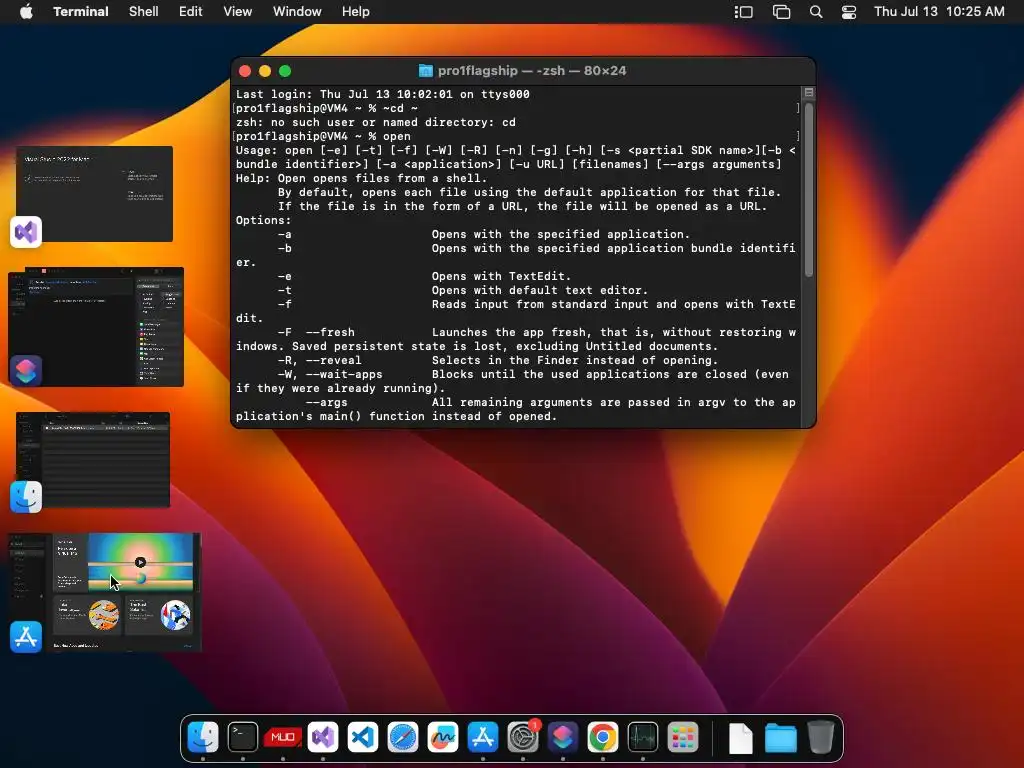Click the 'open' command prompt line

click(x=323, y=136)
